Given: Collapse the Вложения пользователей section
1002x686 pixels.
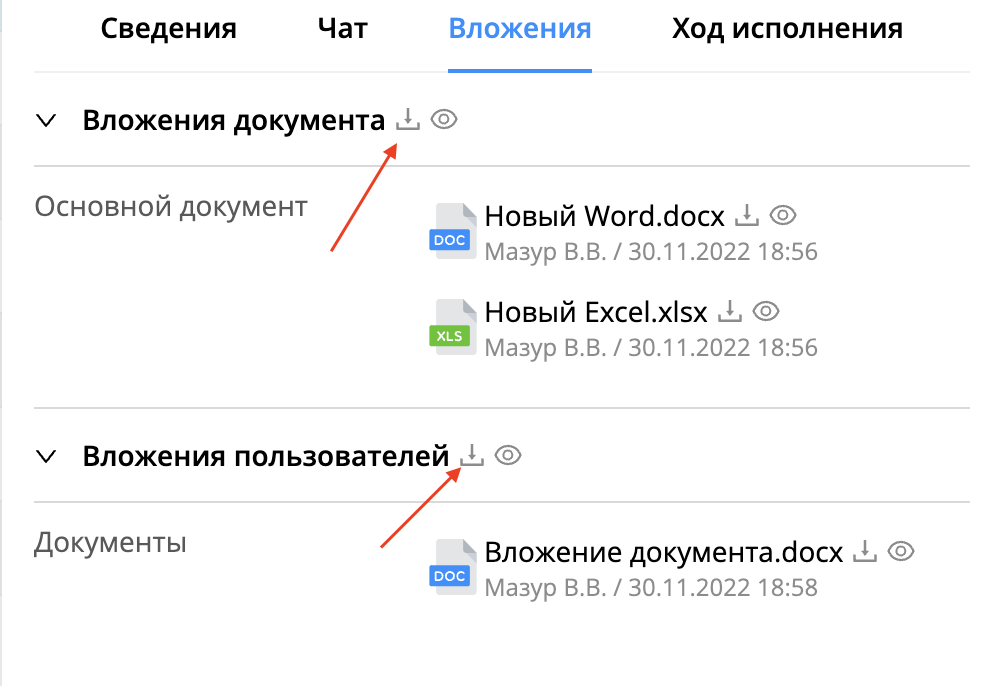Looking at the screenshot, I should 46,456.
